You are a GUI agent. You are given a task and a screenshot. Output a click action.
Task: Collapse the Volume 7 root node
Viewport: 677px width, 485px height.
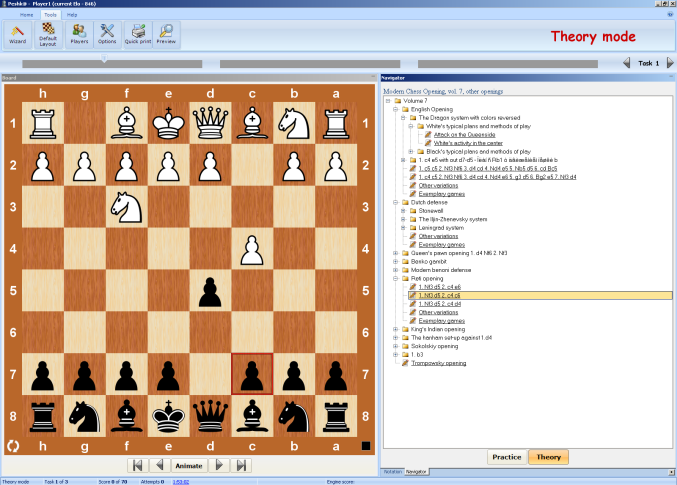pos(388,101)
